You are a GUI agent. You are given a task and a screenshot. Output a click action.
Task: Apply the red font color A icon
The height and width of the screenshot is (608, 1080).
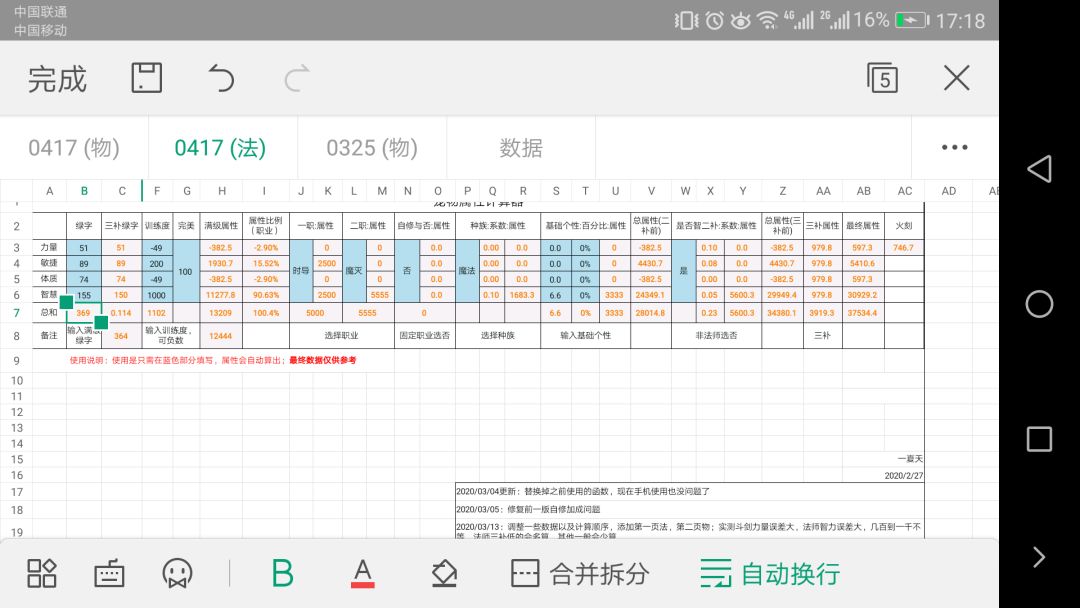click(362, 573)
